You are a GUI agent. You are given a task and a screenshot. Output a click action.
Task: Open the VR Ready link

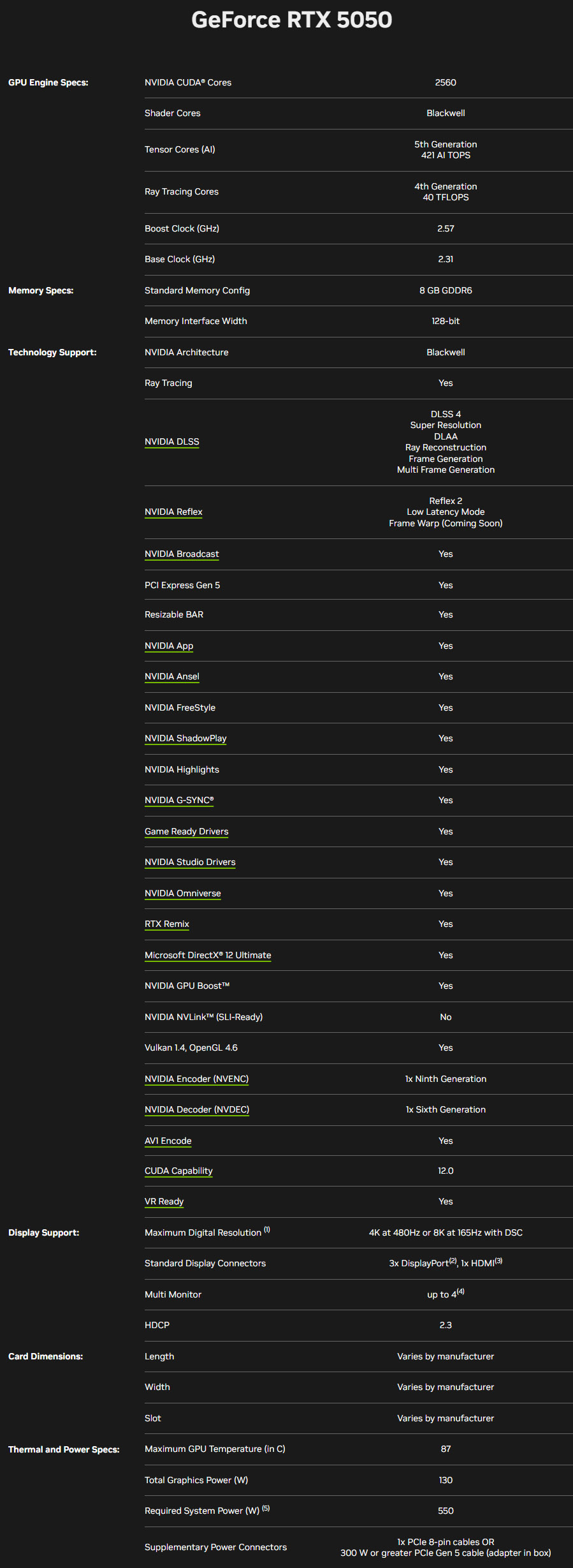click(164, 1201)
